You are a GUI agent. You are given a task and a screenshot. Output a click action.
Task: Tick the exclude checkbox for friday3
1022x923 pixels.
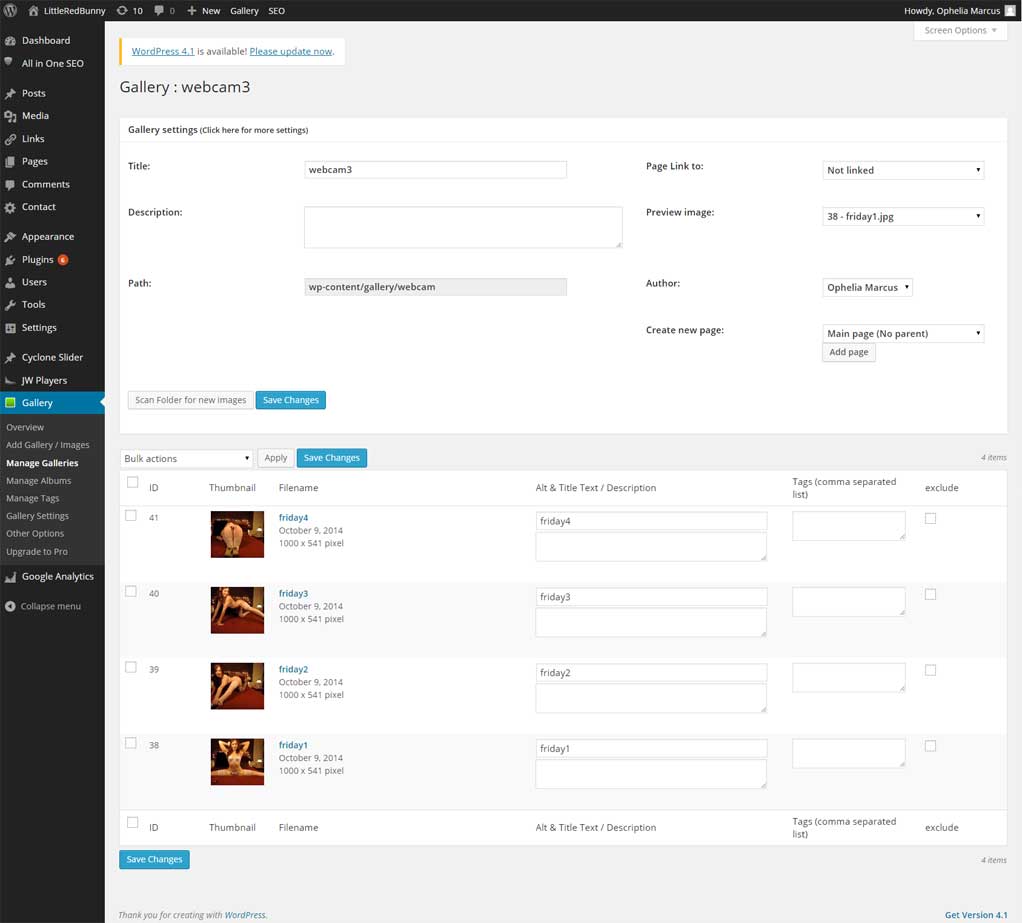(x=931, y=595)
